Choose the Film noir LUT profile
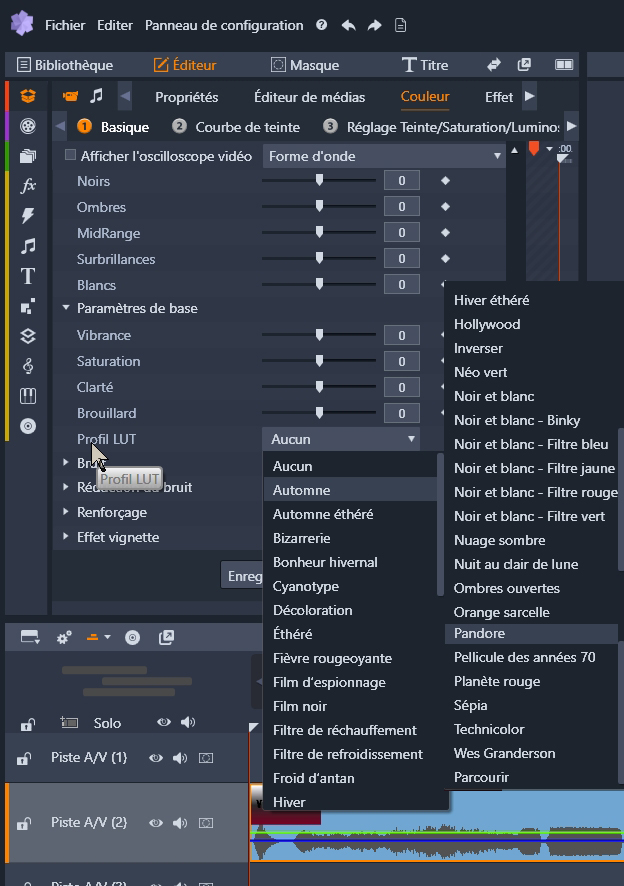 (300, 706)
